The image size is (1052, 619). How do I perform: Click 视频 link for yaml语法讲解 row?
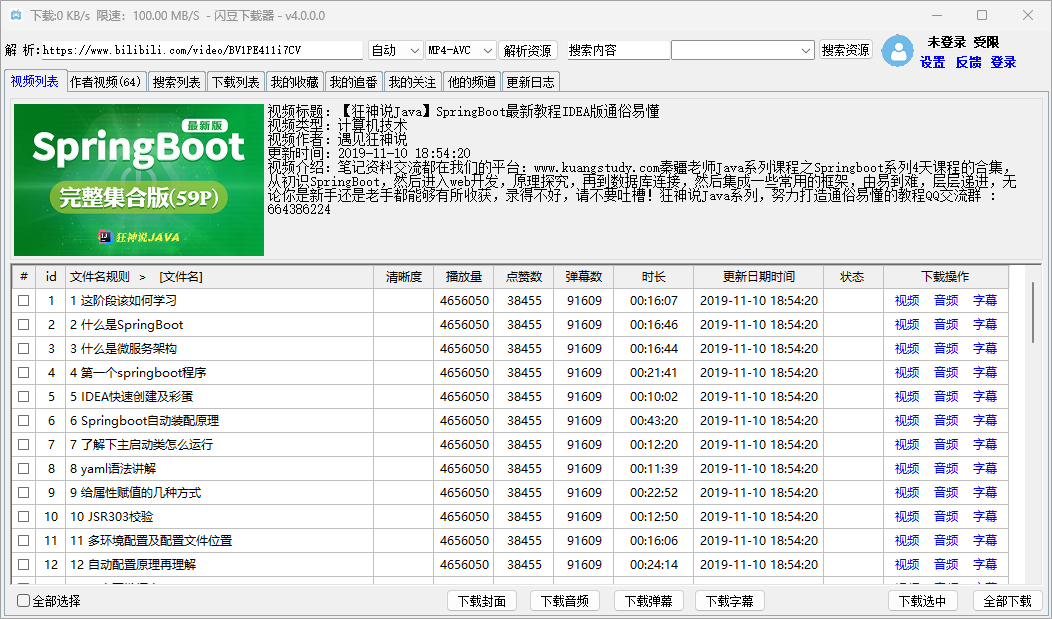point(907,469)
